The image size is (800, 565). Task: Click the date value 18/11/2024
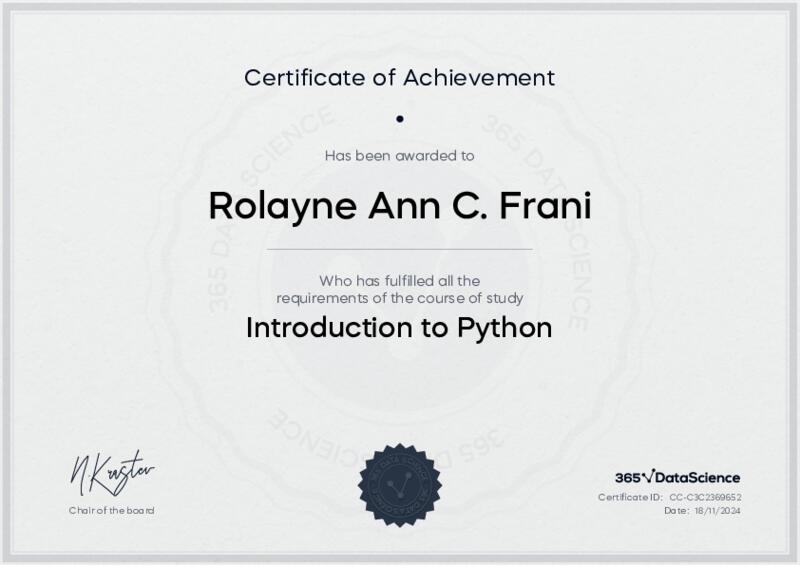(717, 511)
